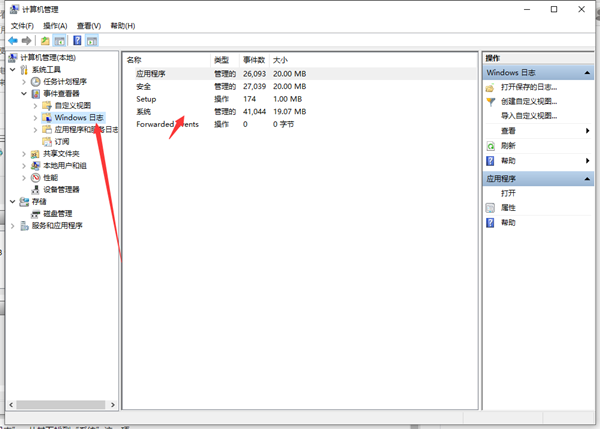Image resolution: width=600 pixels, height=429 pixels.
Task: Click 导入自定义视图 in actions pane
Action: (529, 116)
